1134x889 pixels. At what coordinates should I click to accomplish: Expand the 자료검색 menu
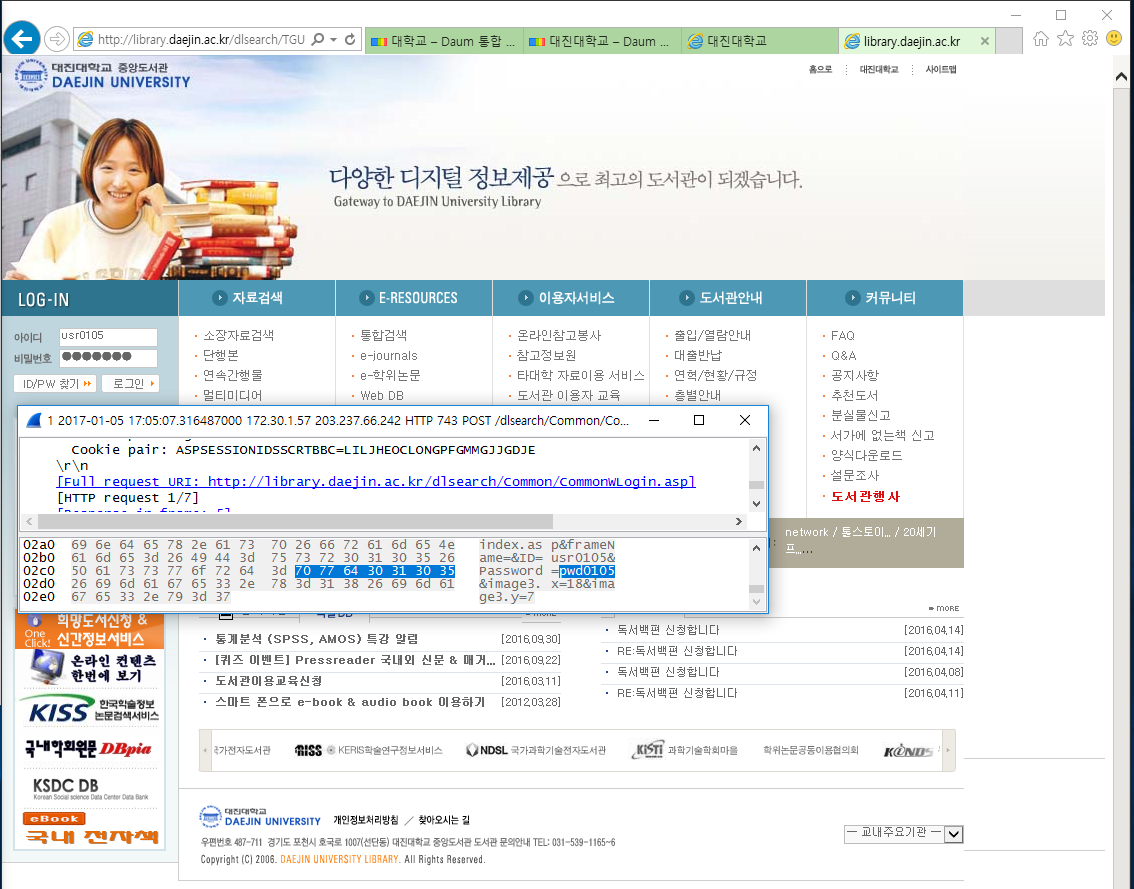tap(257, 298)
